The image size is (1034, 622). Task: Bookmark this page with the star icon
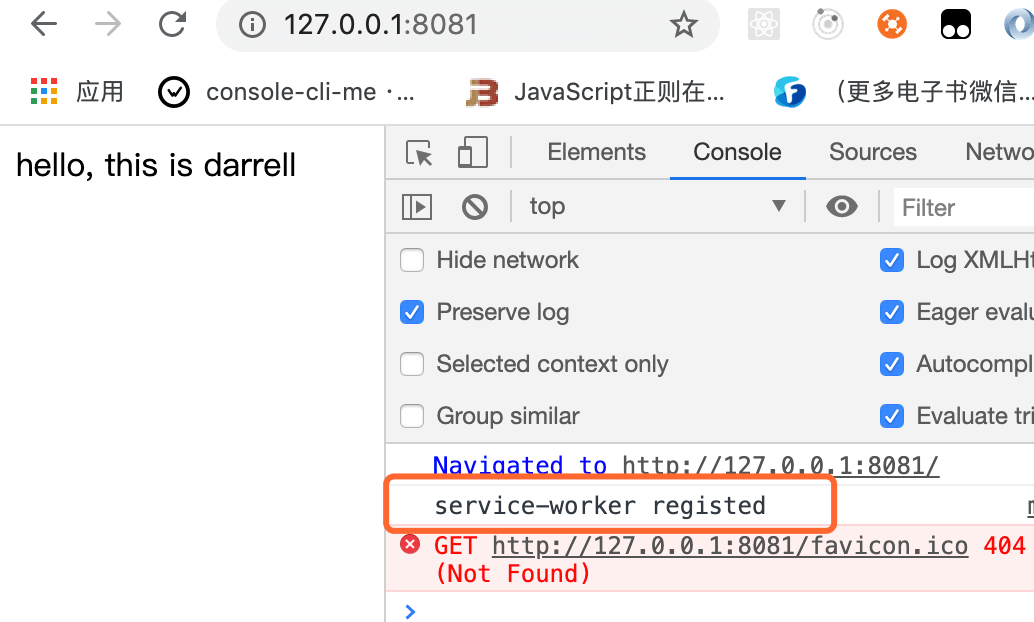(684, 25)
